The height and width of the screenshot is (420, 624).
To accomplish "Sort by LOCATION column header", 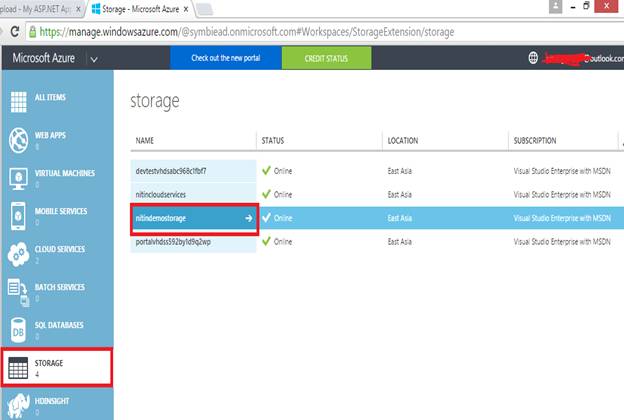I will [x=403, y=141].
